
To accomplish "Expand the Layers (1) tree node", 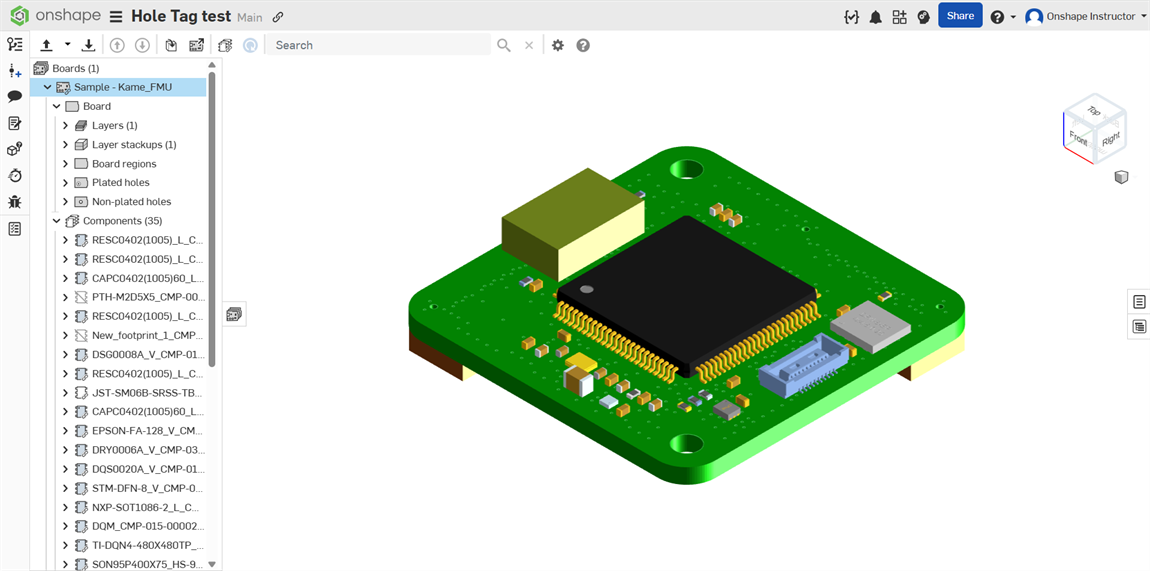I will pyautogui.click(x=66, y=126).
